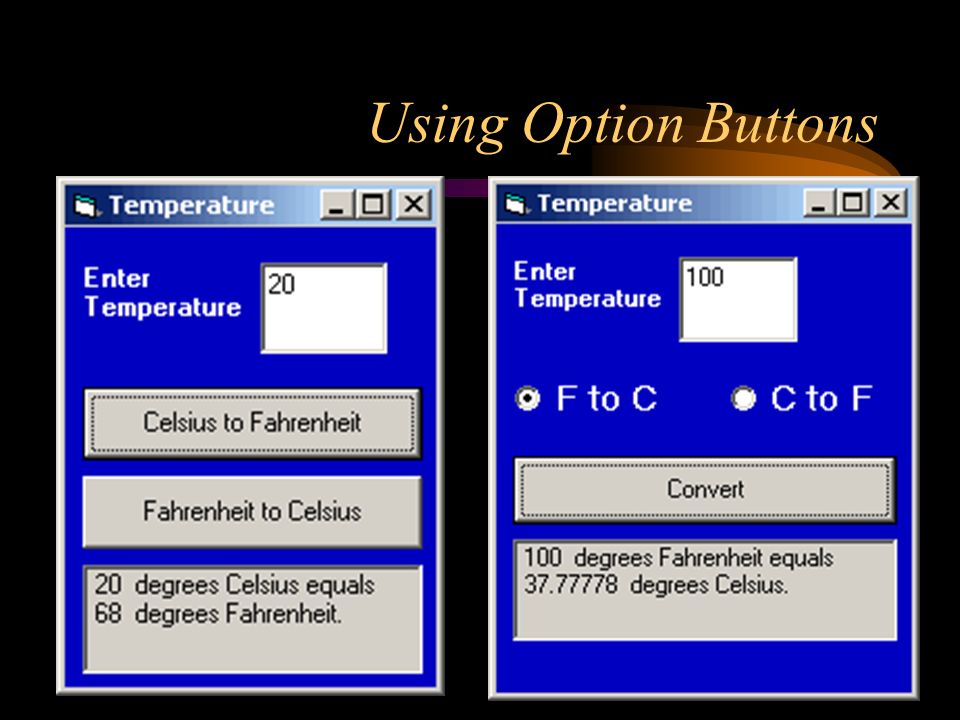The height and width of the screenshot is (720, 960).
Task: Click the right Temperature window's title bar icon
Action: tap(517, 203)
